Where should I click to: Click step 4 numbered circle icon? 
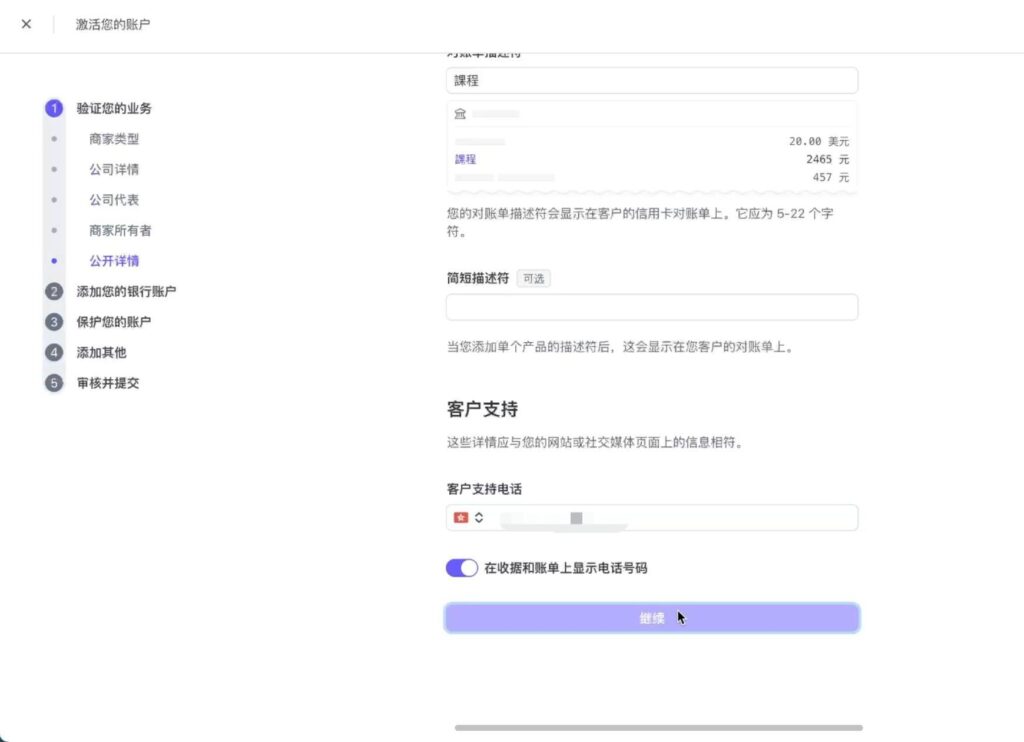pos(54,352)
